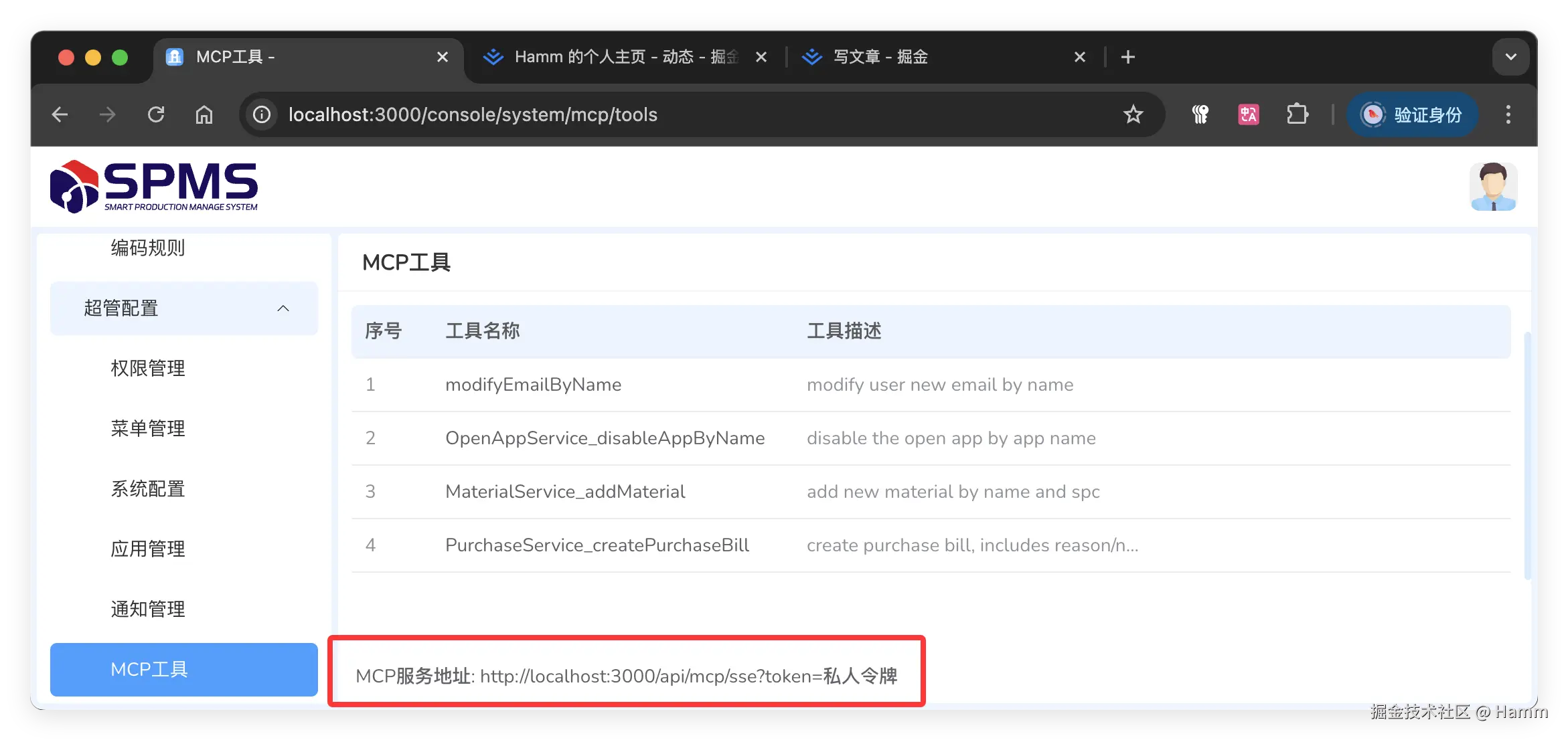Click the 验证身份 button
This screenshot has height=740, width=1568.
1412,114
